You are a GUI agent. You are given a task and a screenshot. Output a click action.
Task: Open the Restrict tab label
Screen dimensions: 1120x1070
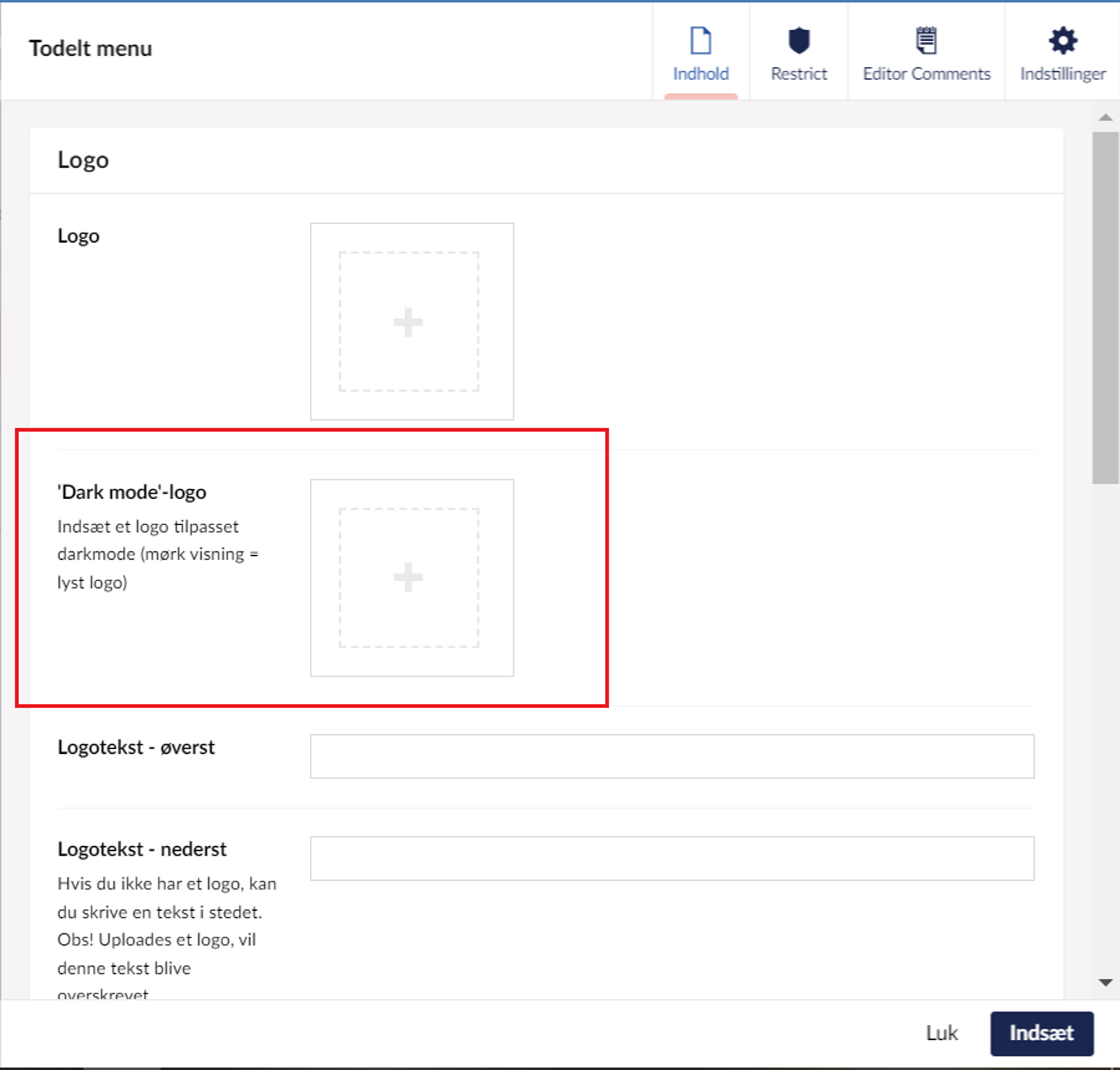point(798,74)
